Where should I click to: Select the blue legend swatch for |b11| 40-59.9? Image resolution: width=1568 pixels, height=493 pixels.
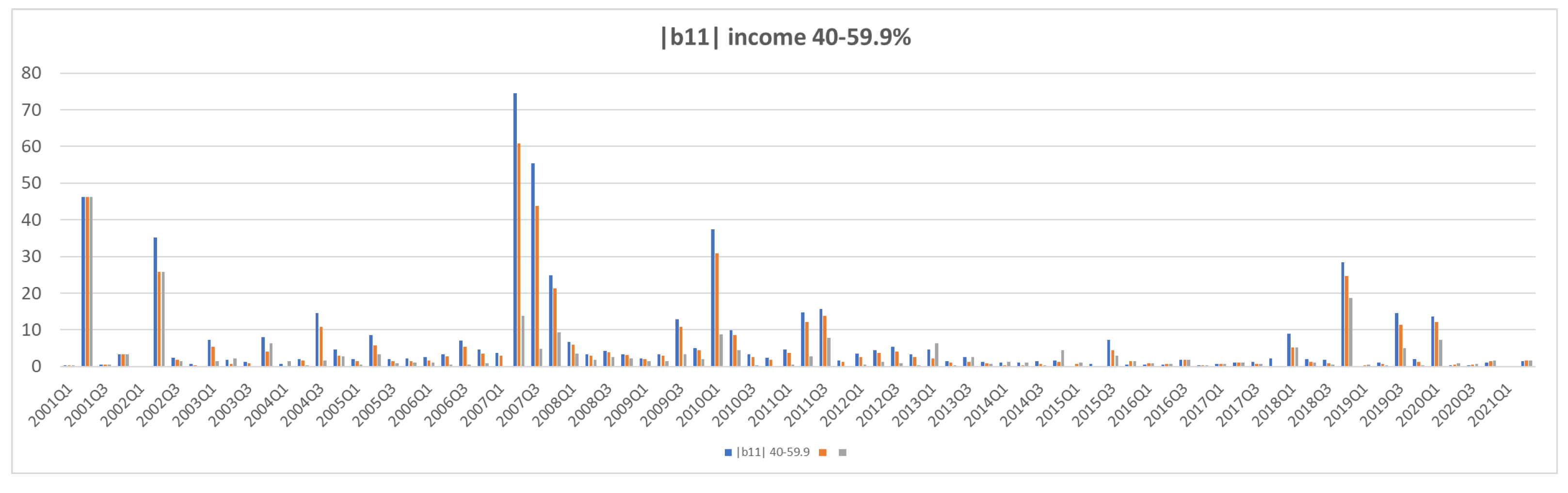point(728,452)
